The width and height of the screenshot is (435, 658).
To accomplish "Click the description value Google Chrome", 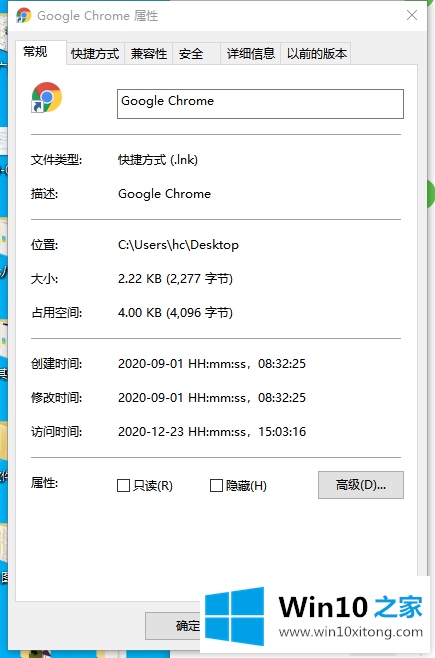I will click(164, 194).
